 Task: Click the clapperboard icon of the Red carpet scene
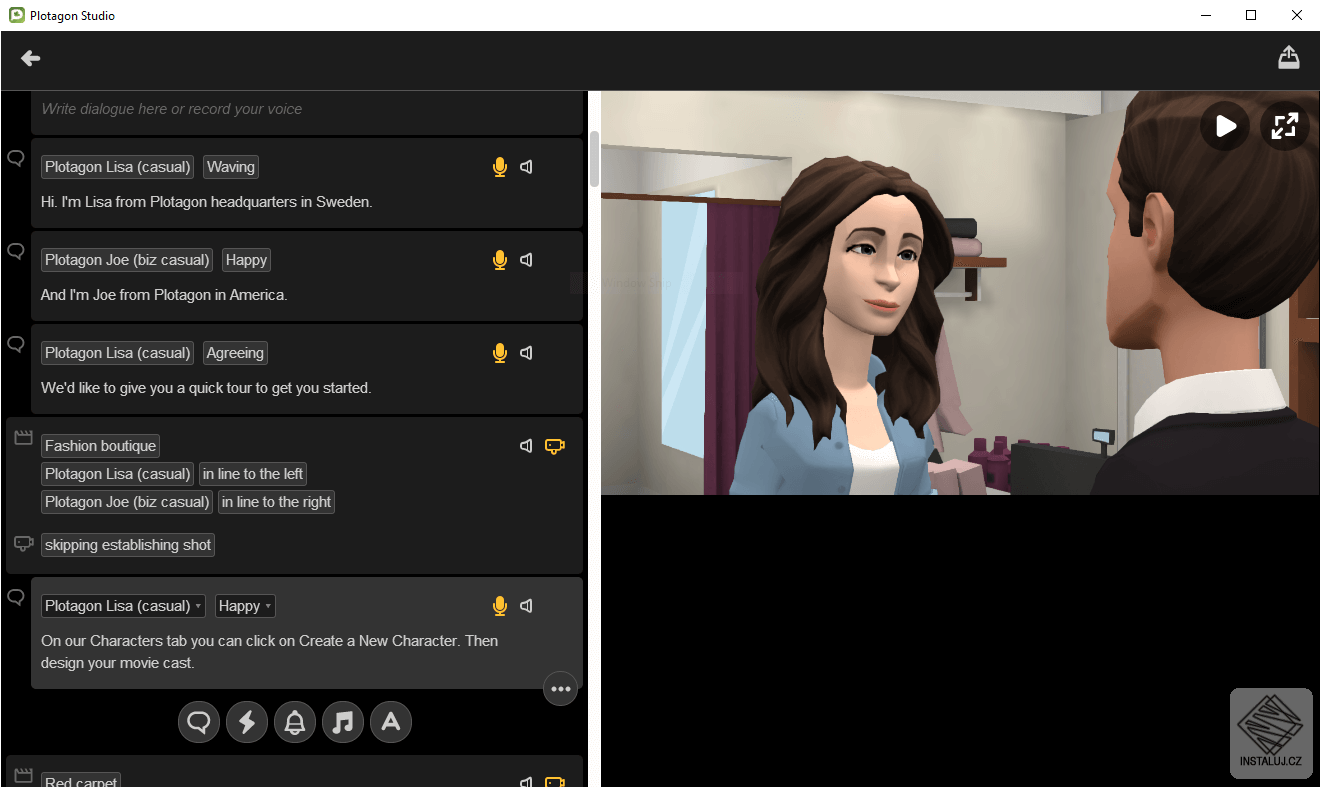(23, 775)
